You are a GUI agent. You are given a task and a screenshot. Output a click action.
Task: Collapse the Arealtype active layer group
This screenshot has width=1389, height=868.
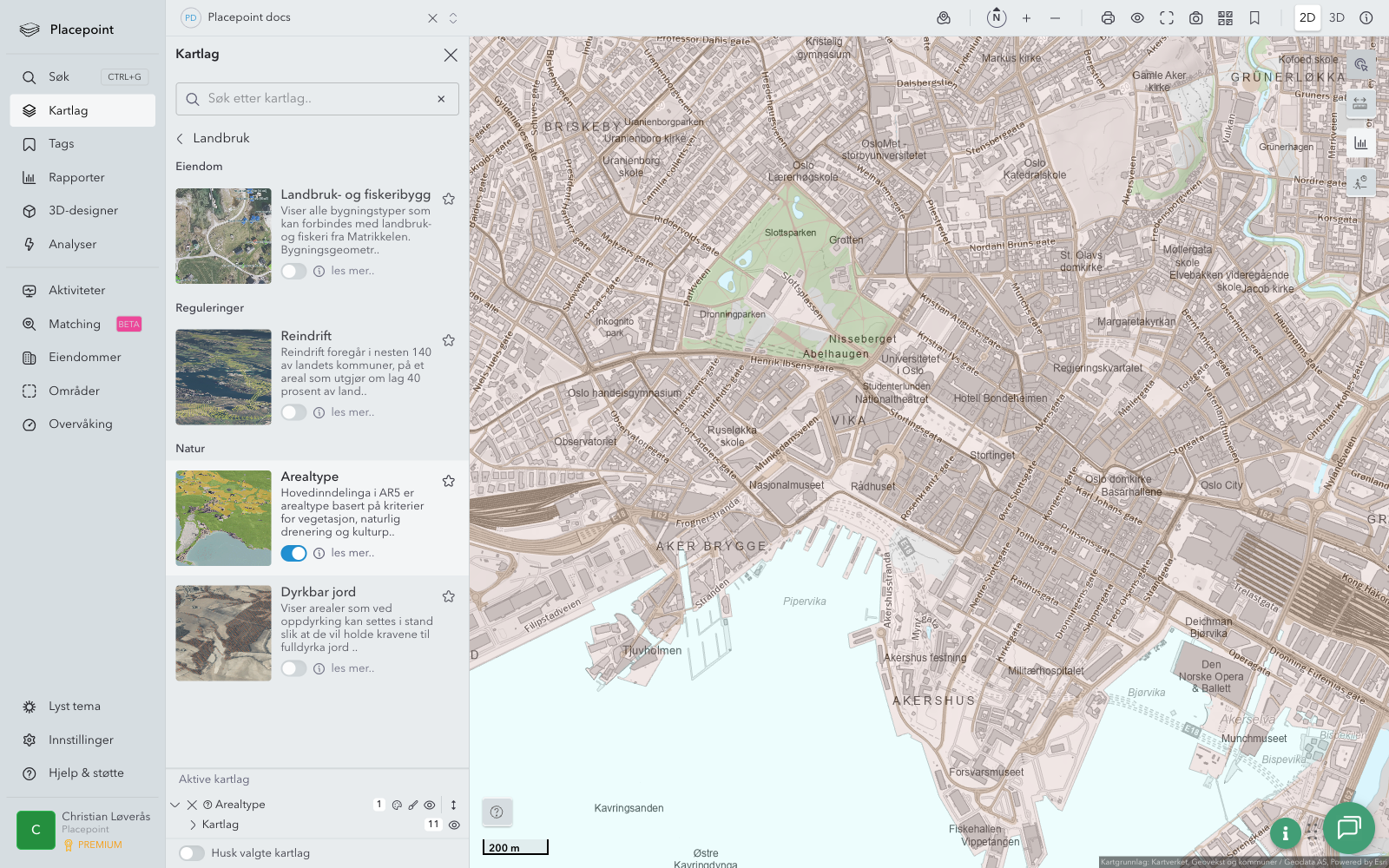pyautogui.click(x=175, y=805)
